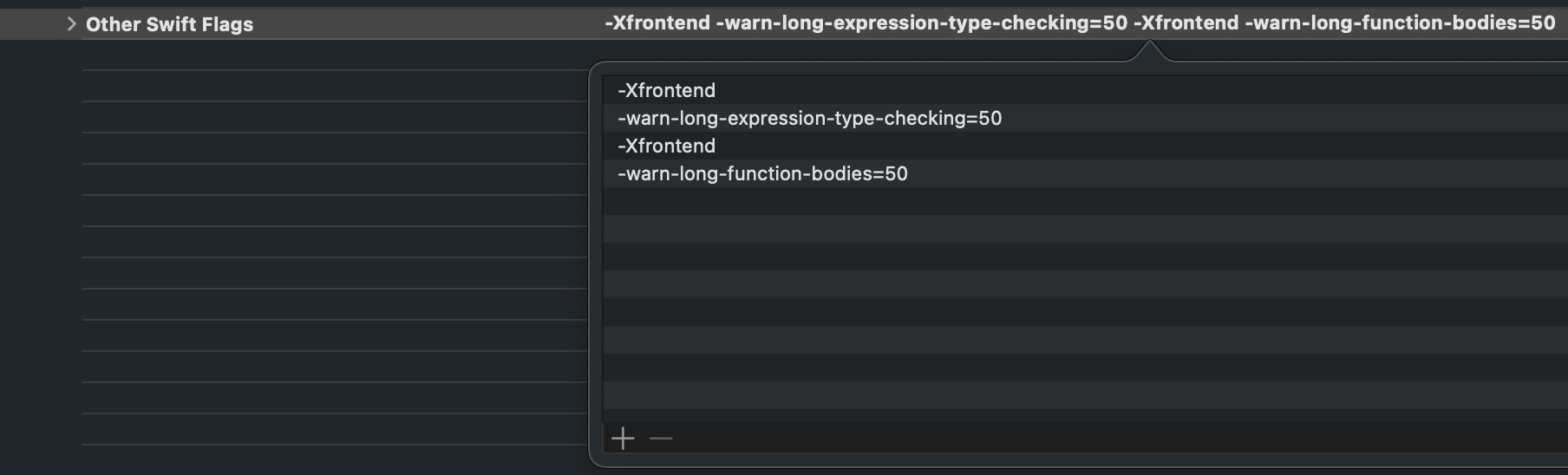The image size is (1568, 475).
Task: Click -warn-long-function-bodies=50 in the setting value row
Action: coord(1400,23)
